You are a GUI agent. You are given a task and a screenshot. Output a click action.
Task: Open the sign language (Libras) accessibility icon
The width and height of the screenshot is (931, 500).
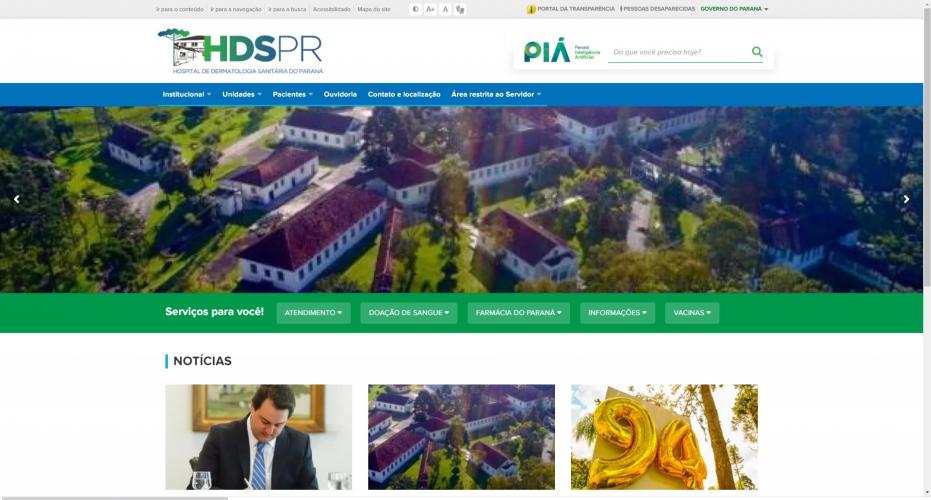460,10
